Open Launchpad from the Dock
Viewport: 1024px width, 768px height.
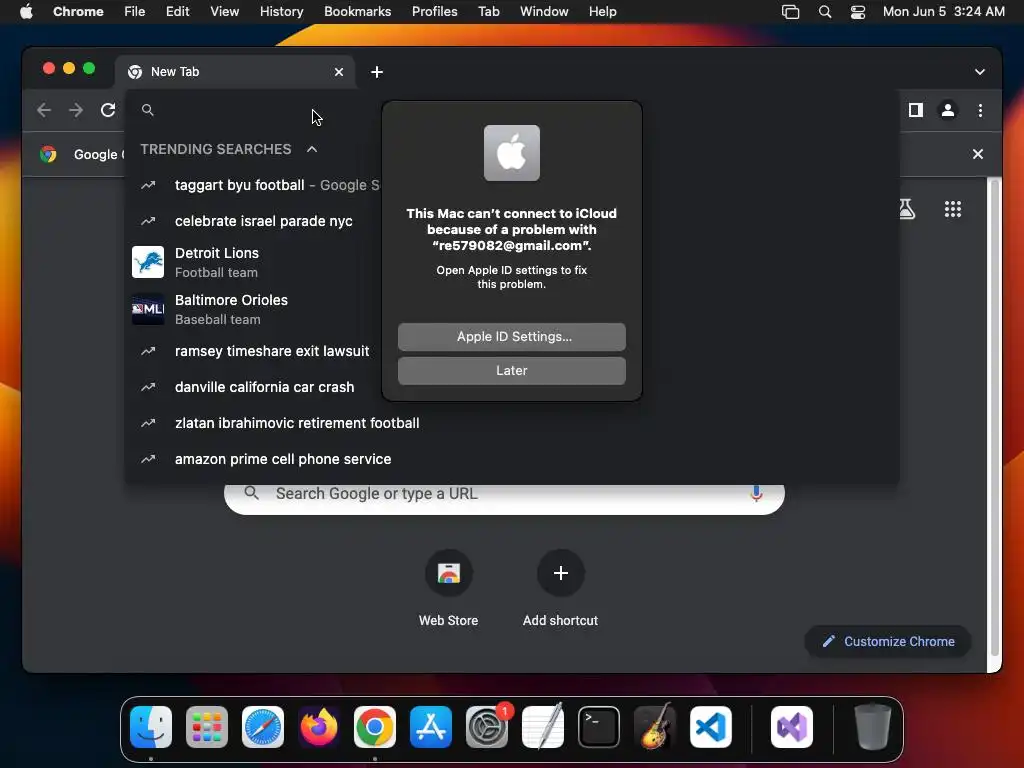click(207, 727)
